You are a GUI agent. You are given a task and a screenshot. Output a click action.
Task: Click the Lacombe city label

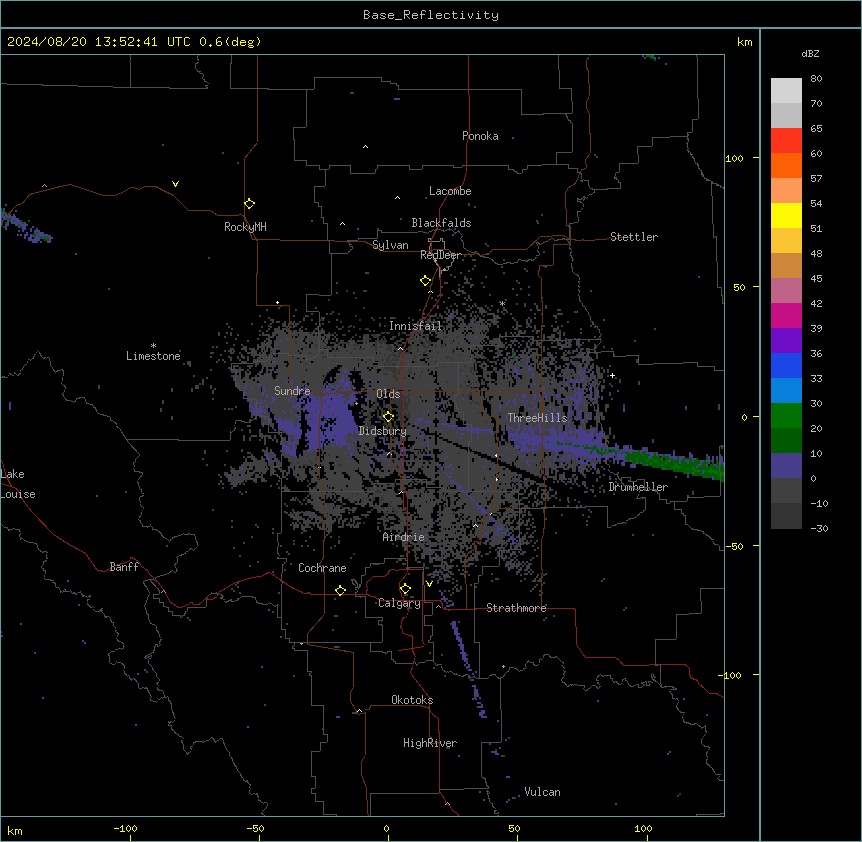coord(450,191)
